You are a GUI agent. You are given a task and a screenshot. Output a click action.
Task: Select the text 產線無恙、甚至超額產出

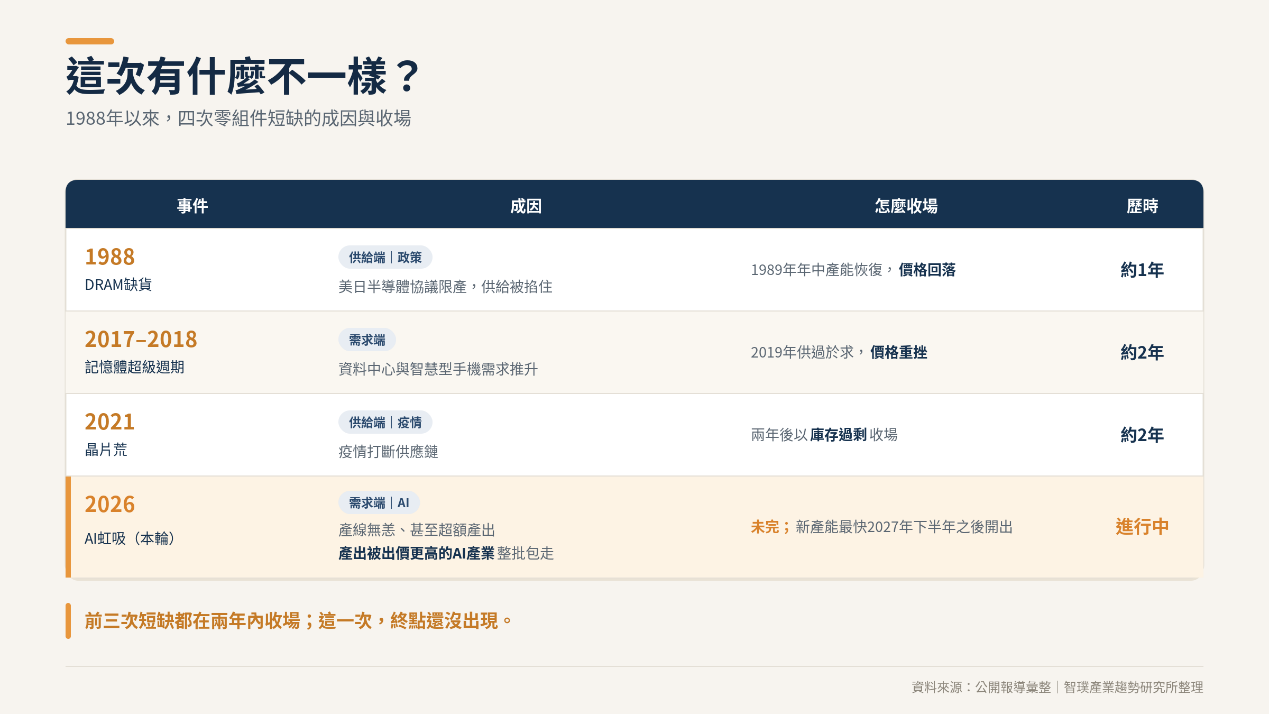pyautogui.click(x=417, y=530)
